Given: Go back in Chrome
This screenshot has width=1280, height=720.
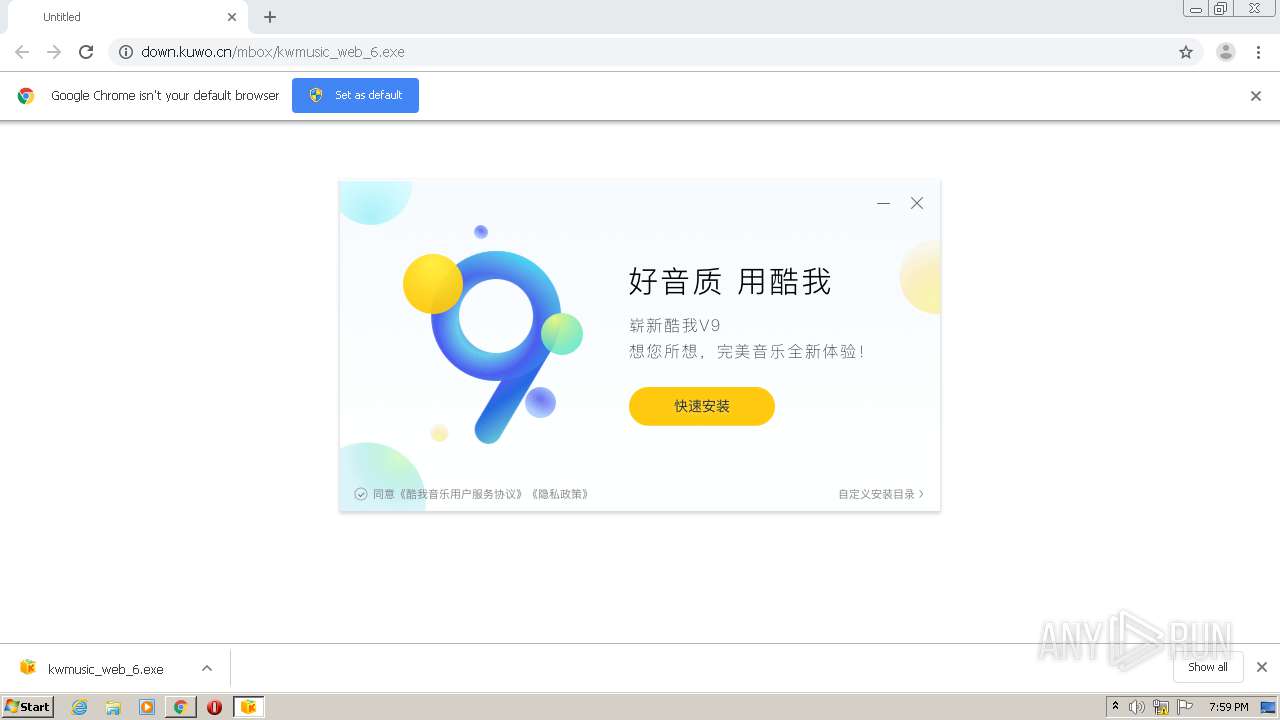Looking at the screenshot, I should click(x=22, y=52).
